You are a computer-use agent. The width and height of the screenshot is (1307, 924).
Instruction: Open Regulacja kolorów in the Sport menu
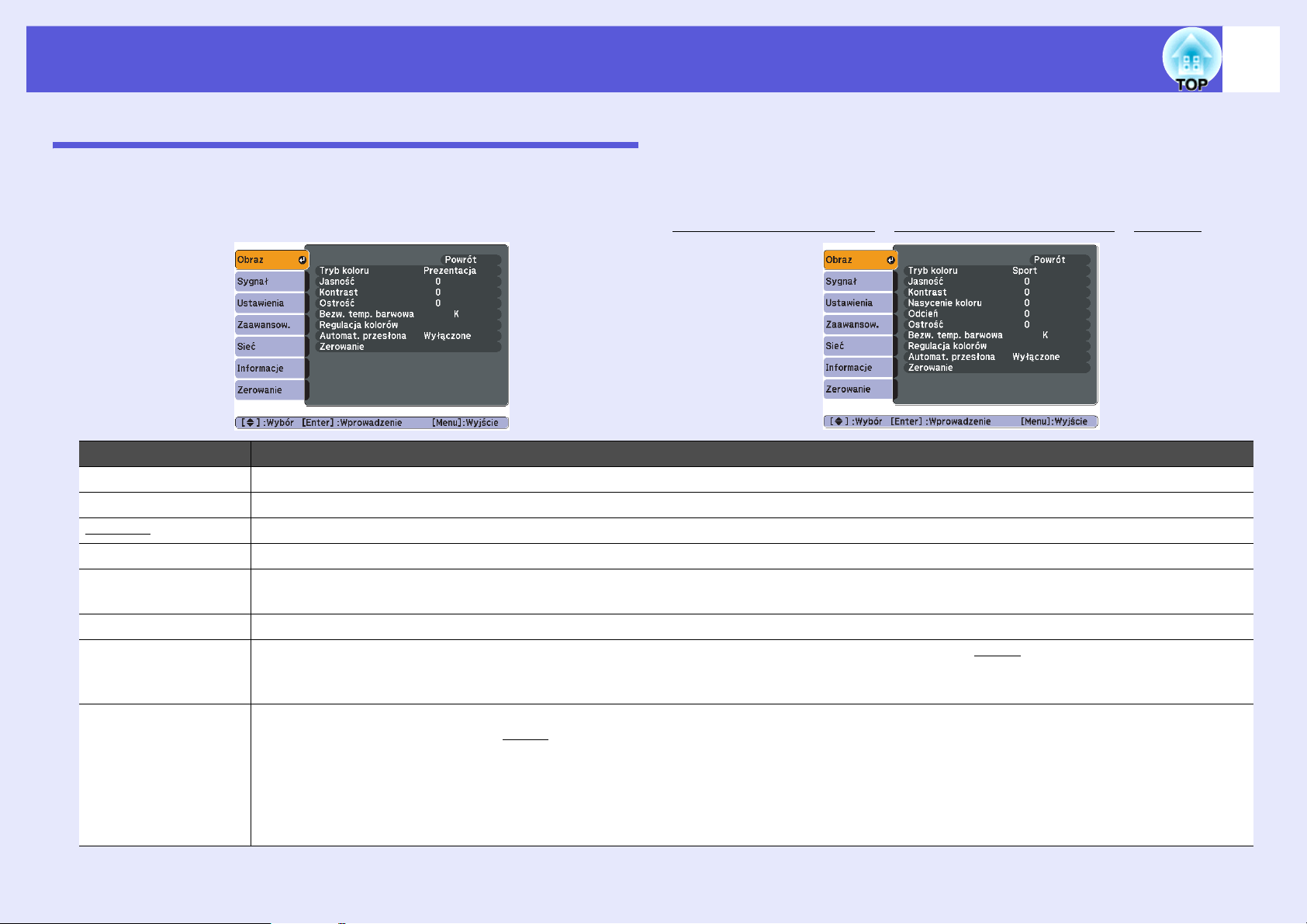pos(998,346)
